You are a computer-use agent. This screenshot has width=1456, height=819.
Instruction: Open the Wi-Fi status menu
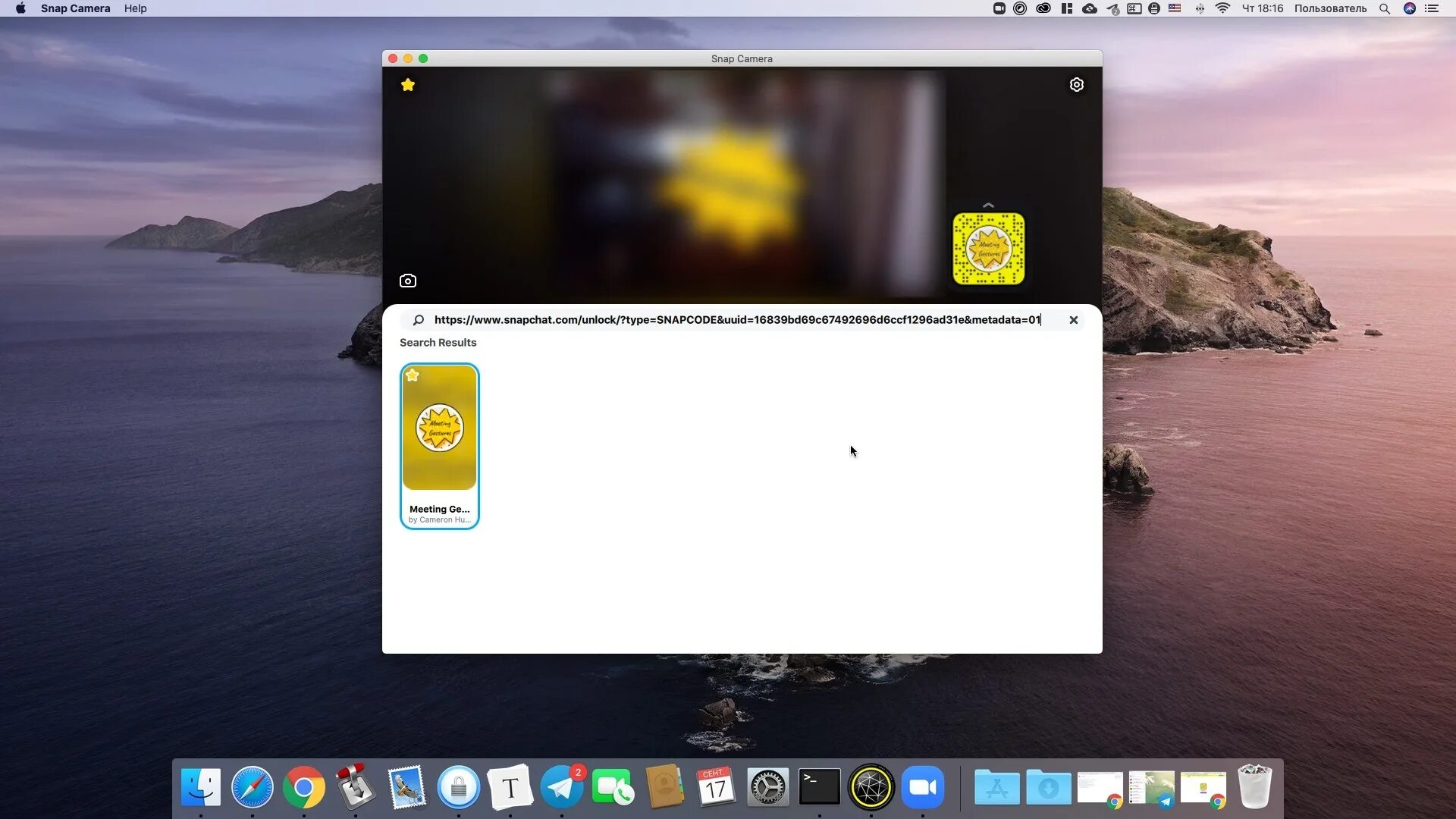[1222, 8]
